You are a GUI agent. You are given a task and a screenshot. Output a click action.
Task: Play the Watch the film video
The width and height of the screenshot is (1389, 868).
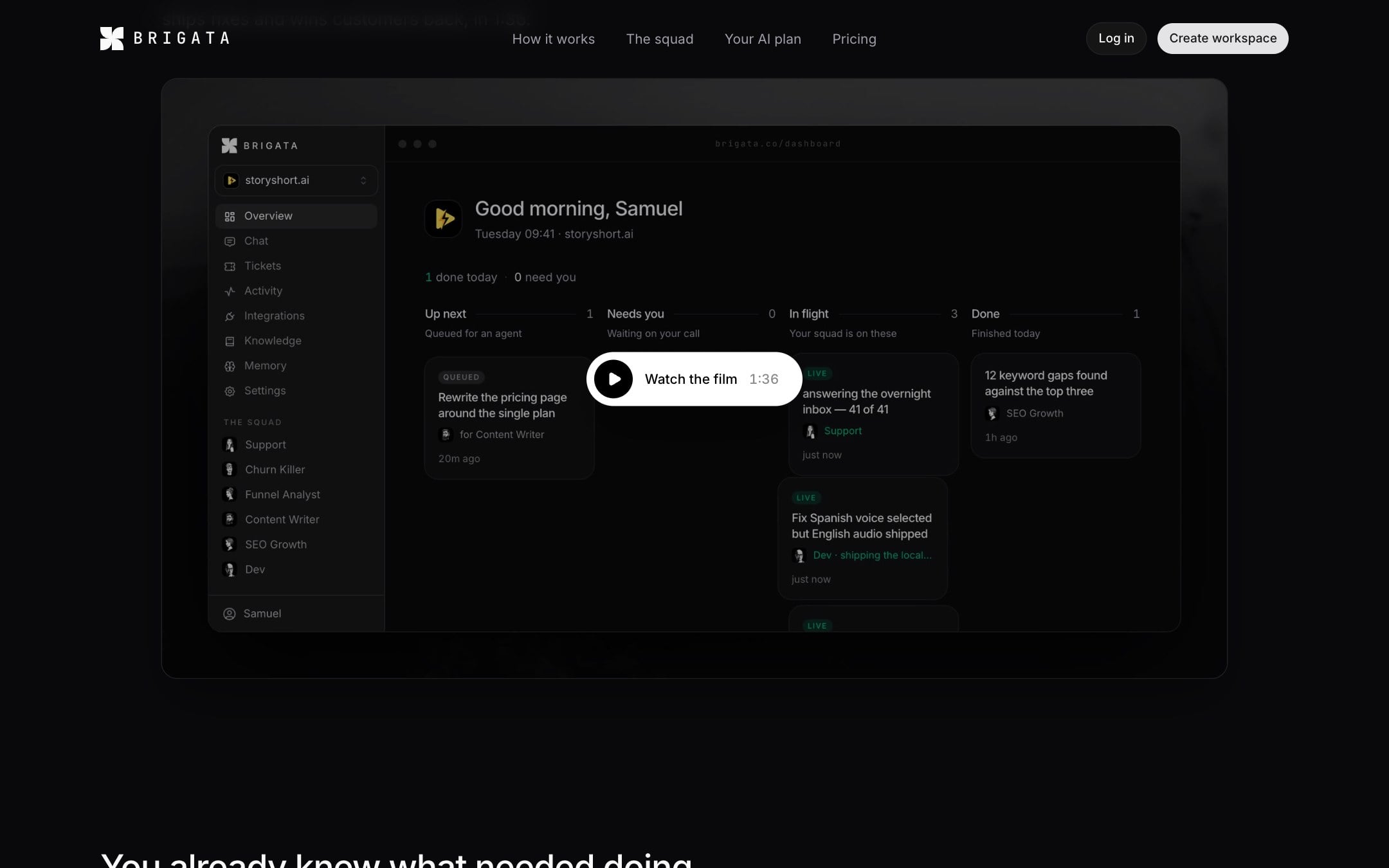pyautogui.click(x=694, y=379)
